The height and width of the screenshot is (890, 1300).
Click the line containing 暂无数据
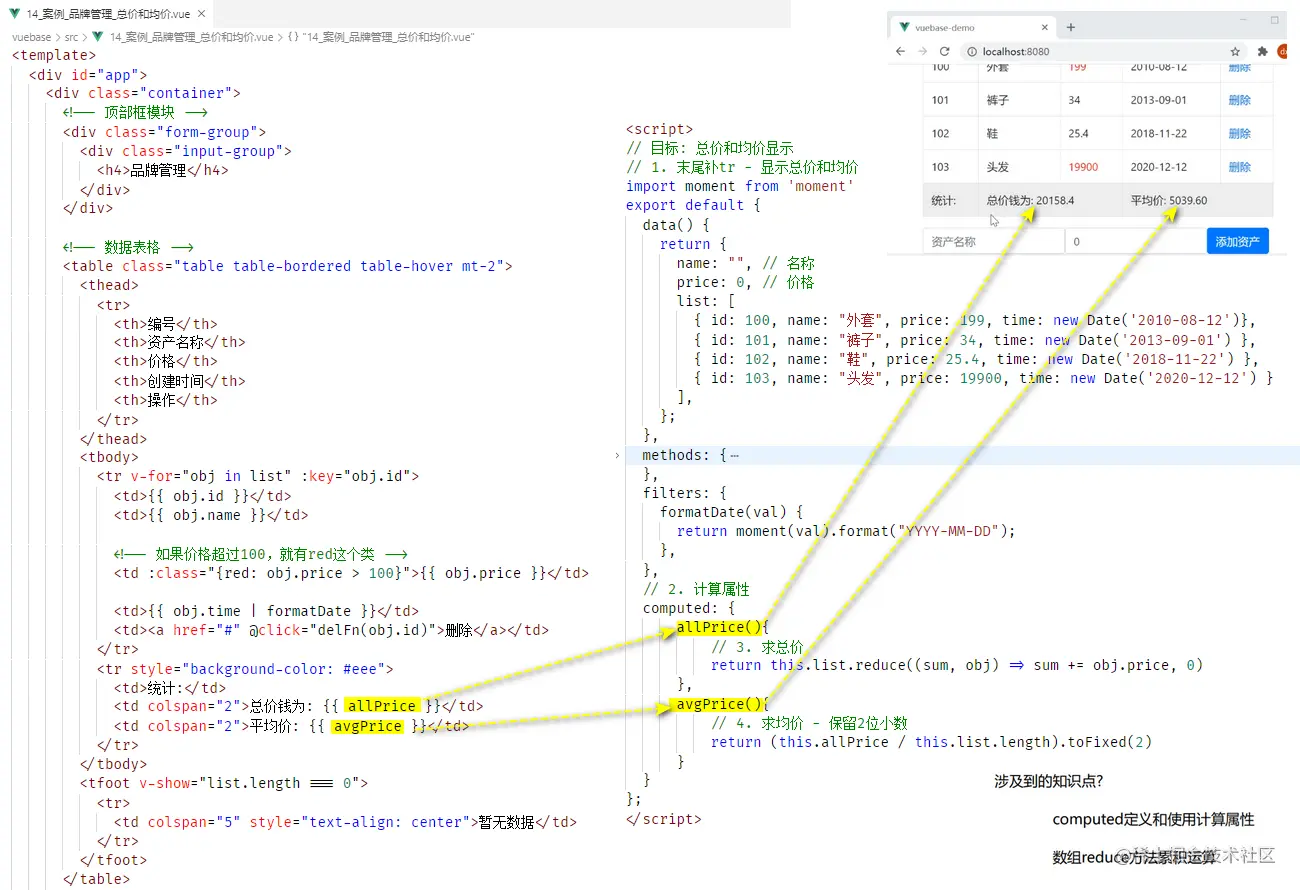pos(346,822)
